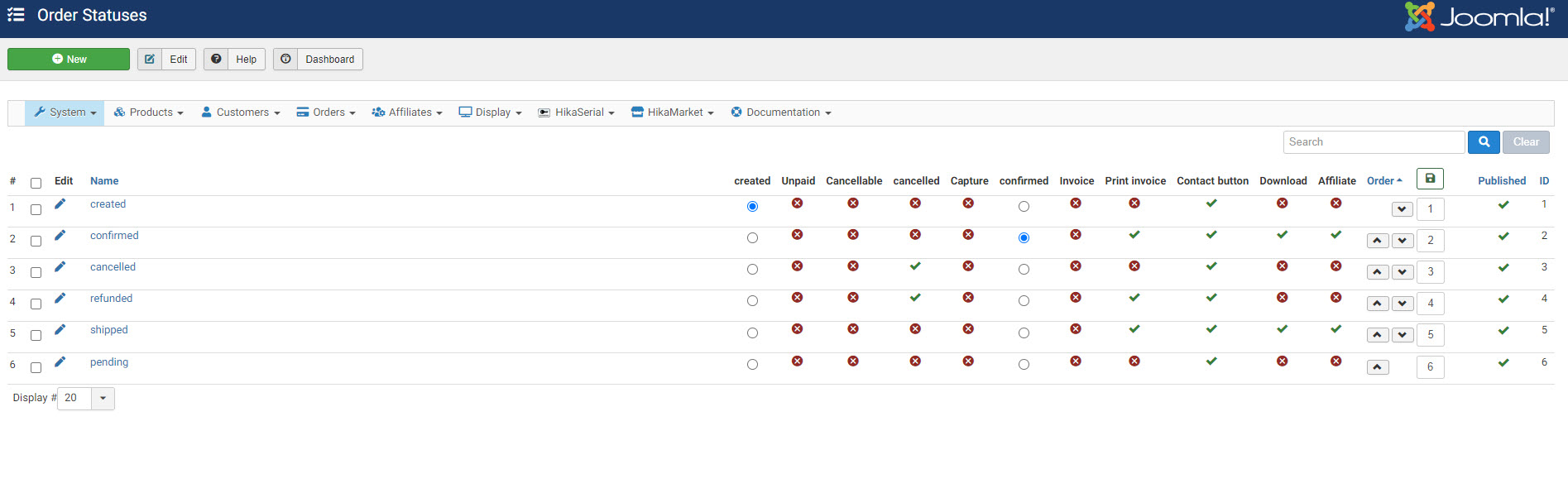This screenshot has height=493, width=1568.
Task: Move 'pending' status up with arrow
Action: click(1378, 367)
